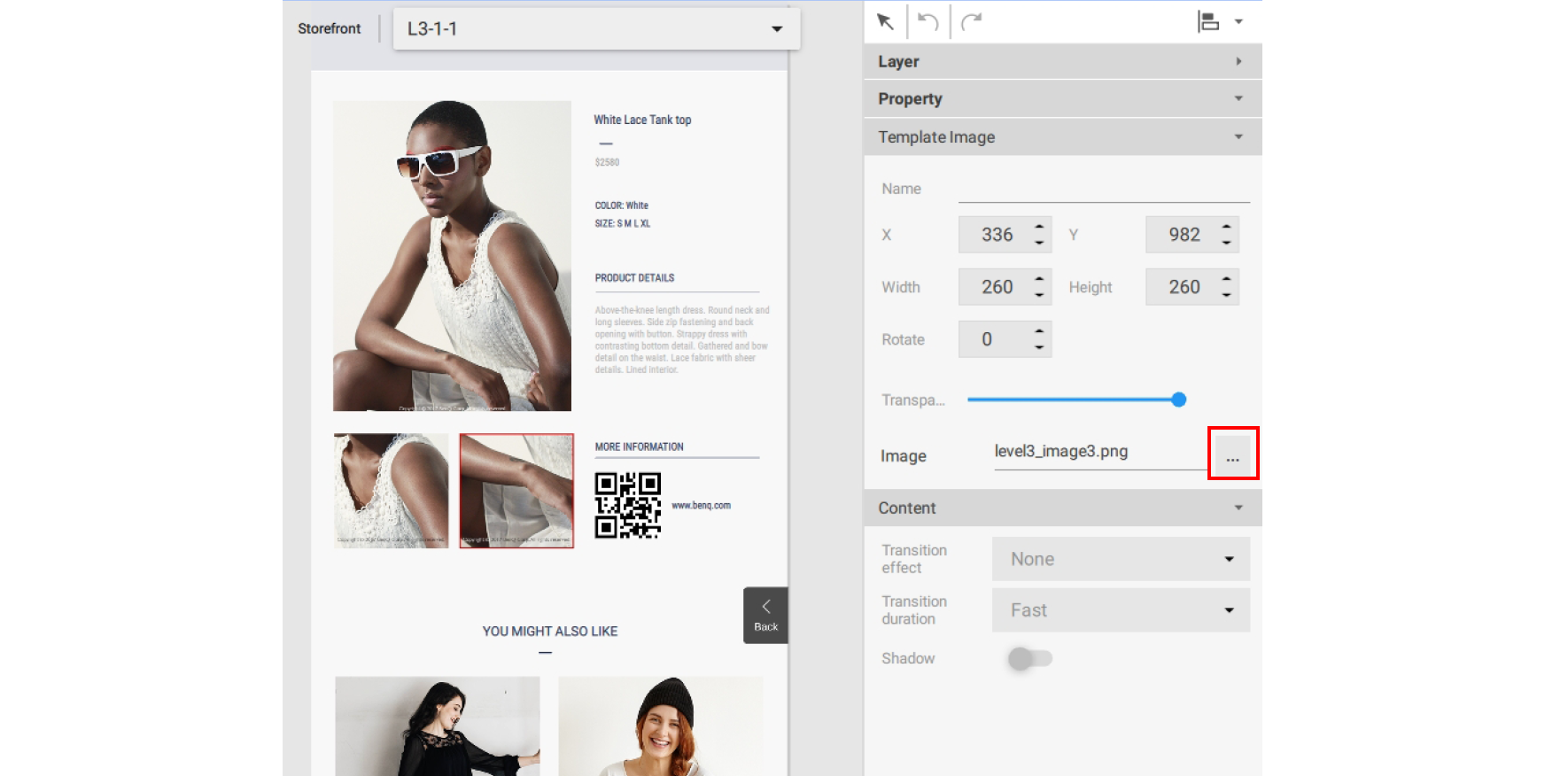Collapse the Property section
Screen dimensions: 1568x776
click(x=1062, y=98)
